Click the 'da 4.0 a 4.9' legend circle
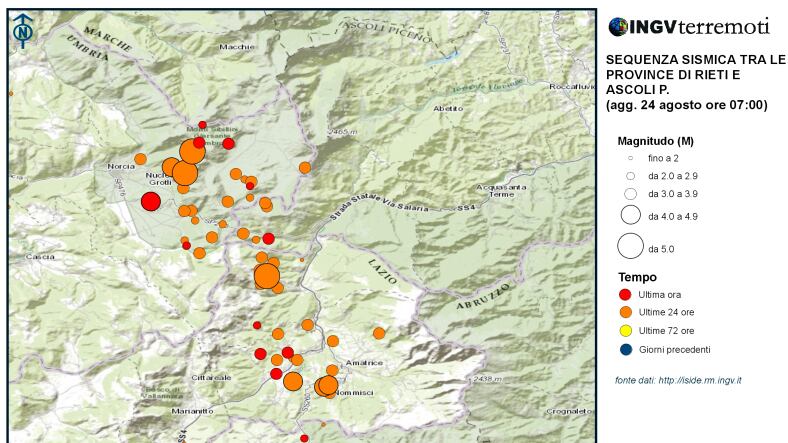The image size is (788, 443). pos(630,215)
